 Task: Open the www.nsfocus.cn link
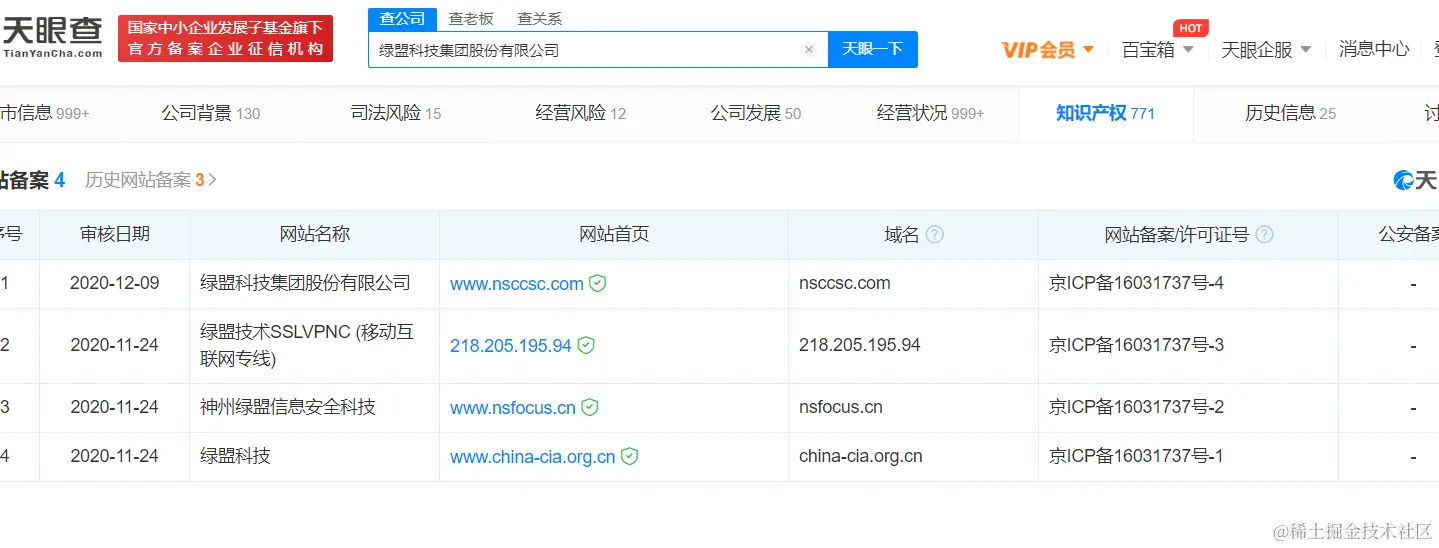[x=513, y=408]
